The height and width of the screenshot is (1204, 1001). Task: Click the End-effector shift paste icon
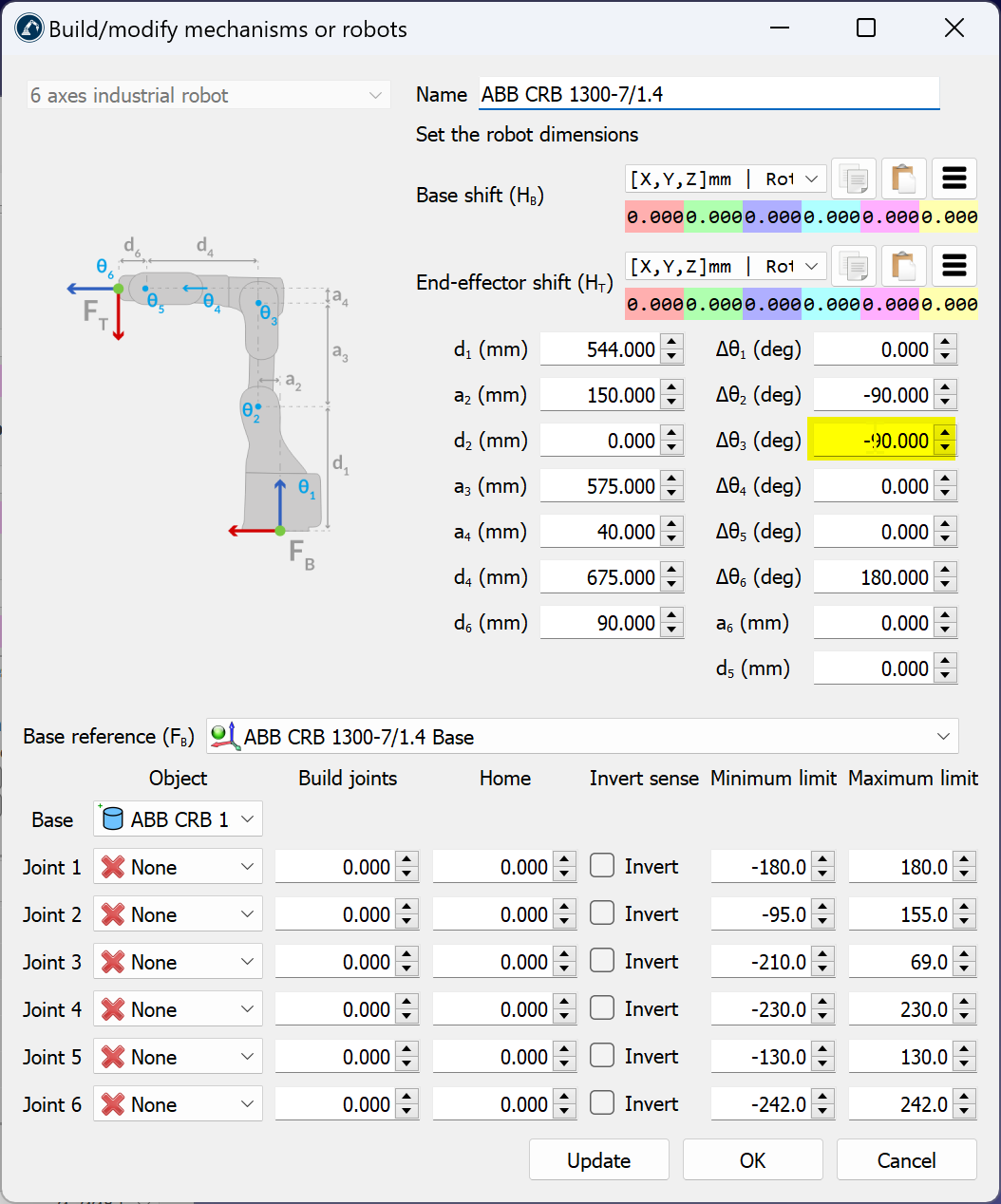pos(903,266)
